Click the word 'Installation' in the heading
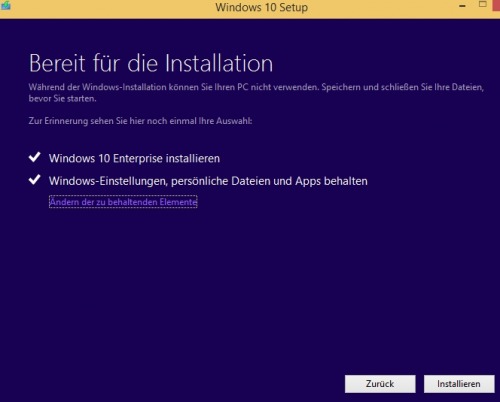500x402 pixels. [219, 63]
